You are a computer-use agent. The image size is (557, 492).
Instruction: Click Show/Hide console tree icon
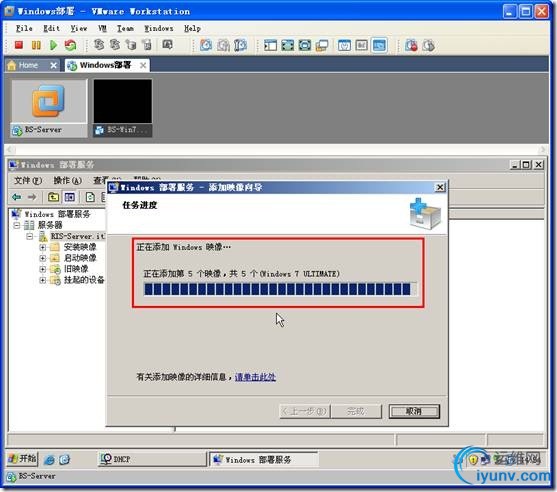coord(70,196)
